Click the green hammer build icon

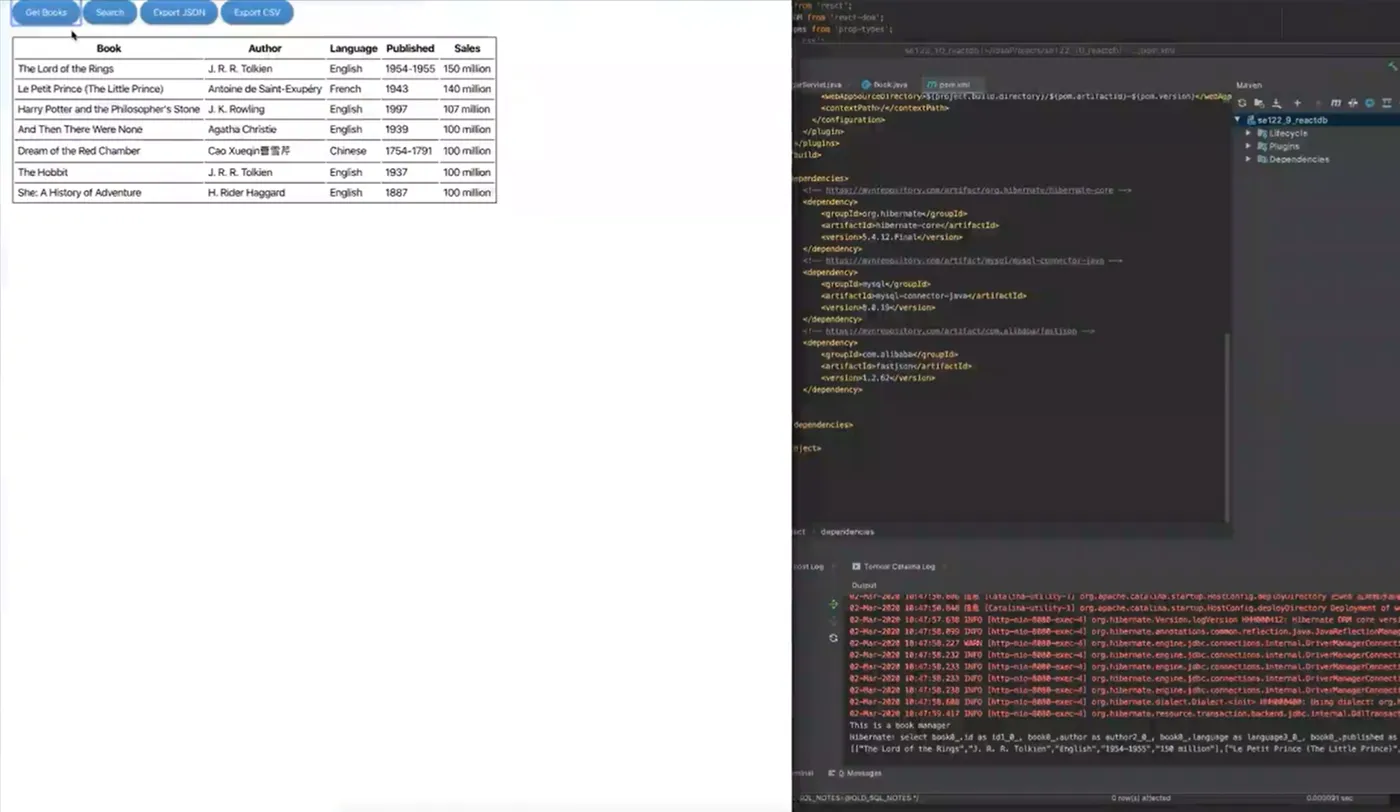1392,66
